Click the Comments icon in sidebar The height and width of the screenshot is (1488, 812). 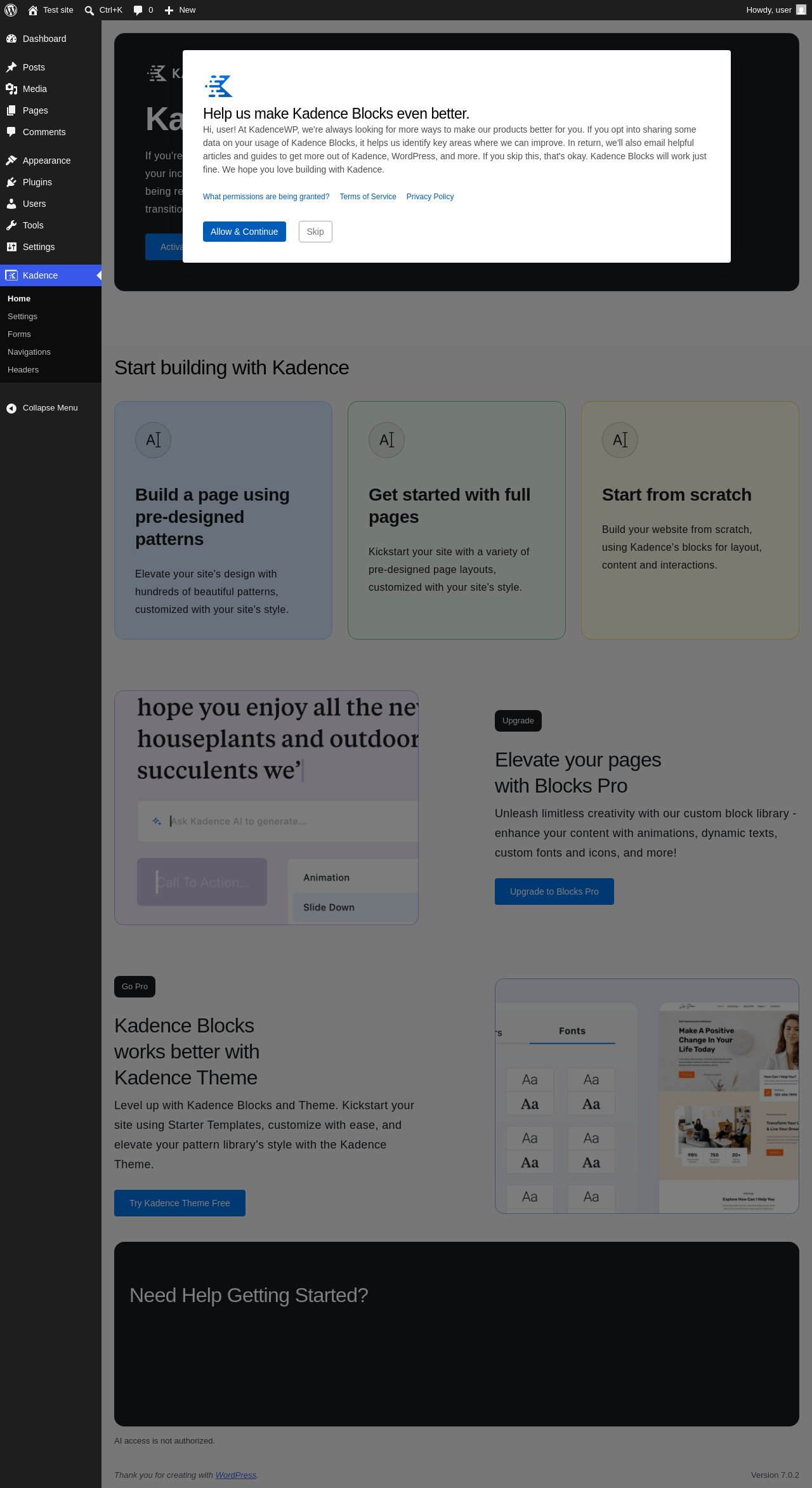click(11, 132)
